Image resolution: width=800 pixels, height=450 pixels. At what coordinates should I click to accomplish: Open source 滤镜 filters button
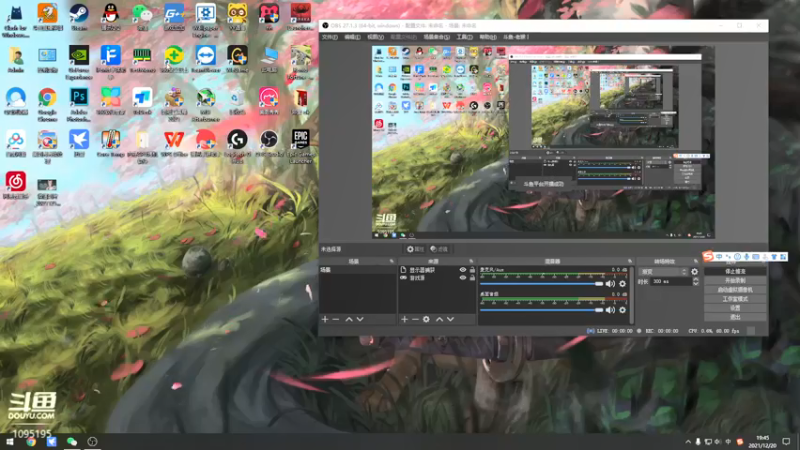coord(439,249)
